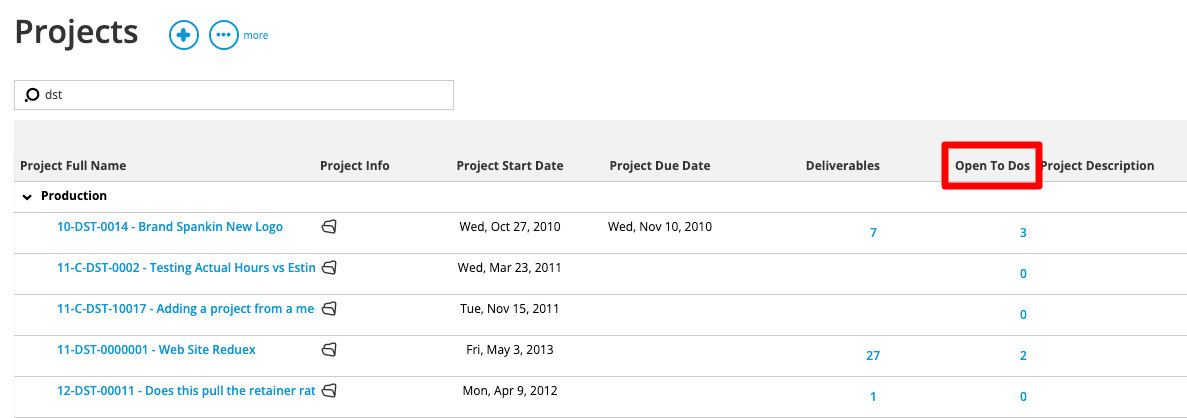
Task: Collapse the Production group chevron
Action: coord(27,197)
